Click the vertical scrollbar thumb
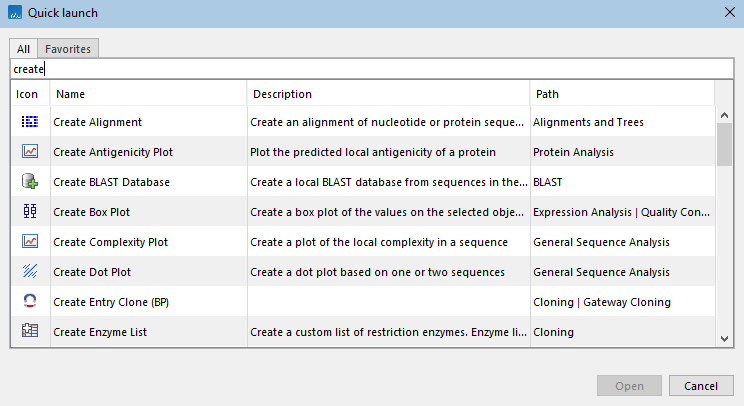This screenshot has height=406, width=744. pyautogui.click(x=724, y=144)
